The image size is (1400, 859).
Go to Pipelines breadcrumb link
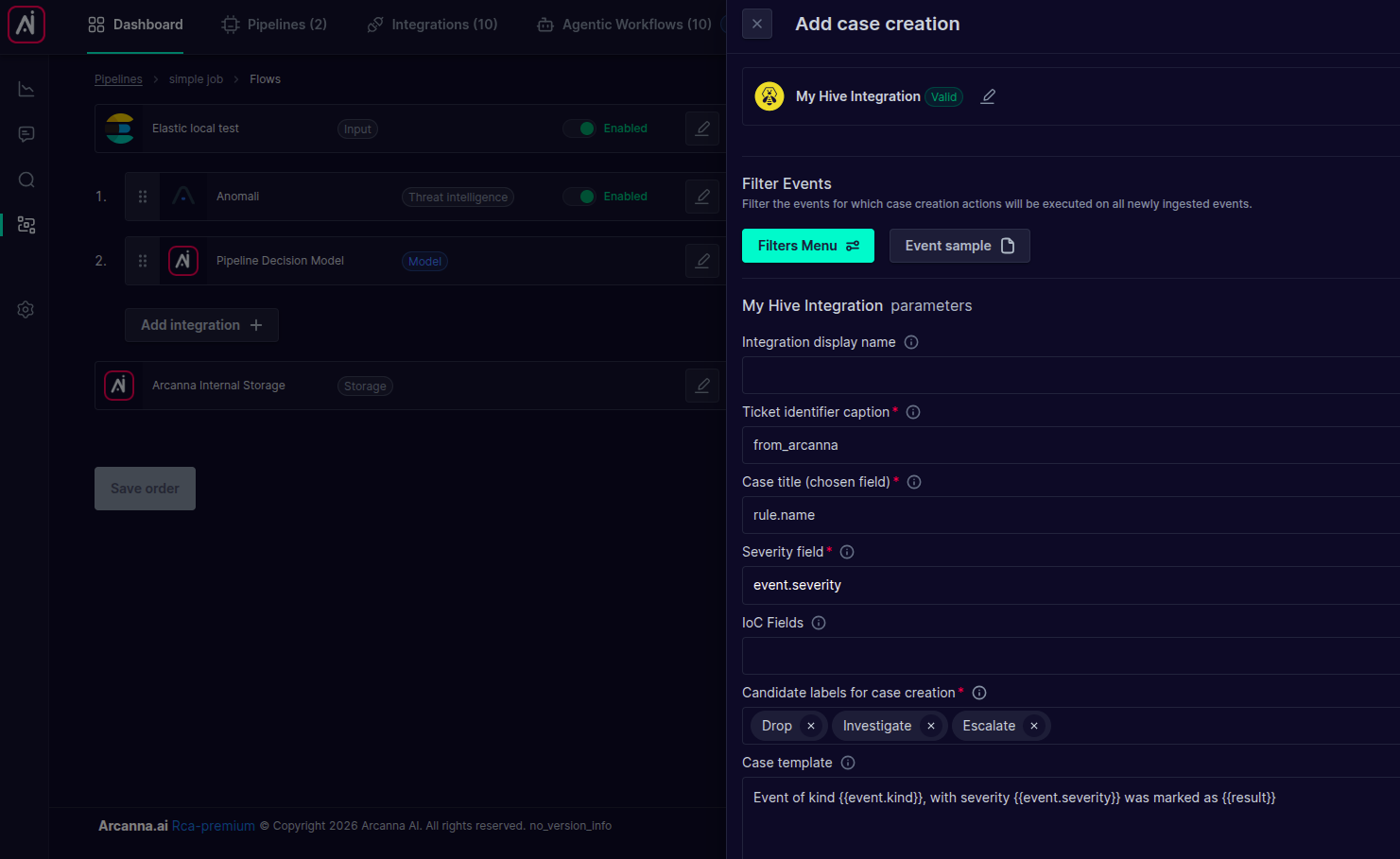(118, 79)
